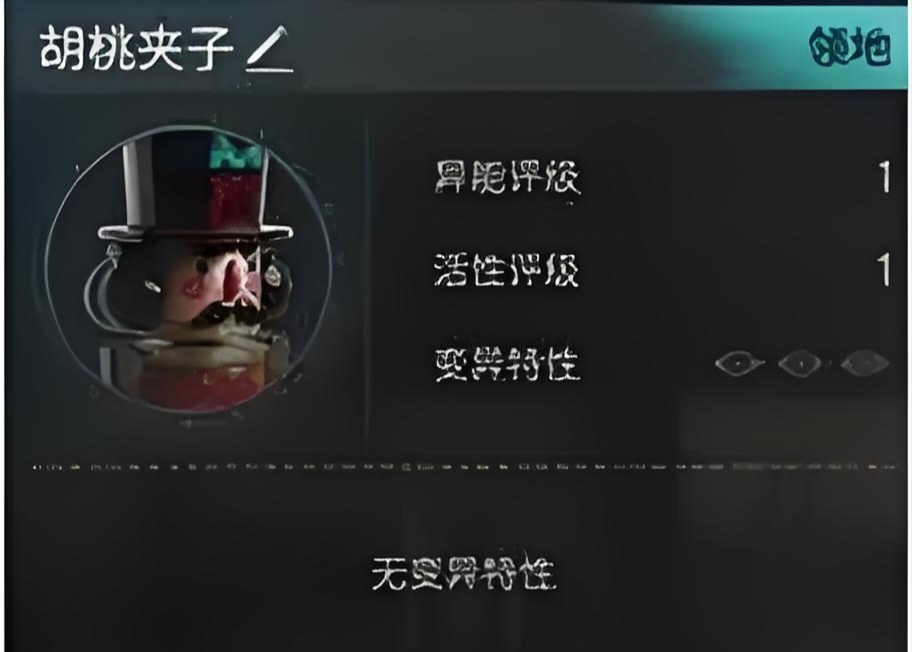This screenshot has width=912, height=652.
Task: Click the dotted divider line above description
Action: (x=464, y=466)
